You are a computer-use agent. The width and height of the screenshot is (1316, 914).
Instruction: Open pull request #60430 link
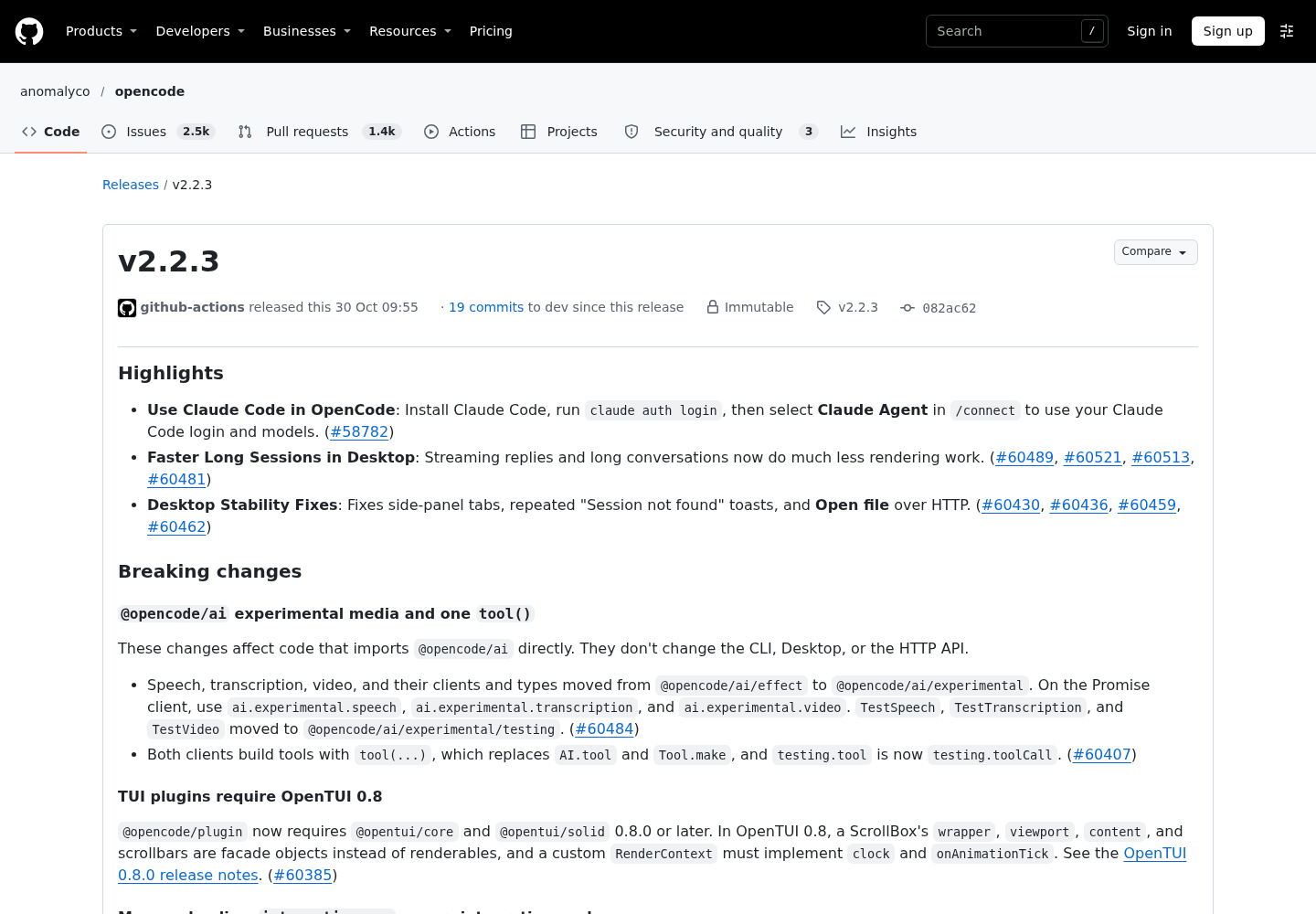[1011, 505]
